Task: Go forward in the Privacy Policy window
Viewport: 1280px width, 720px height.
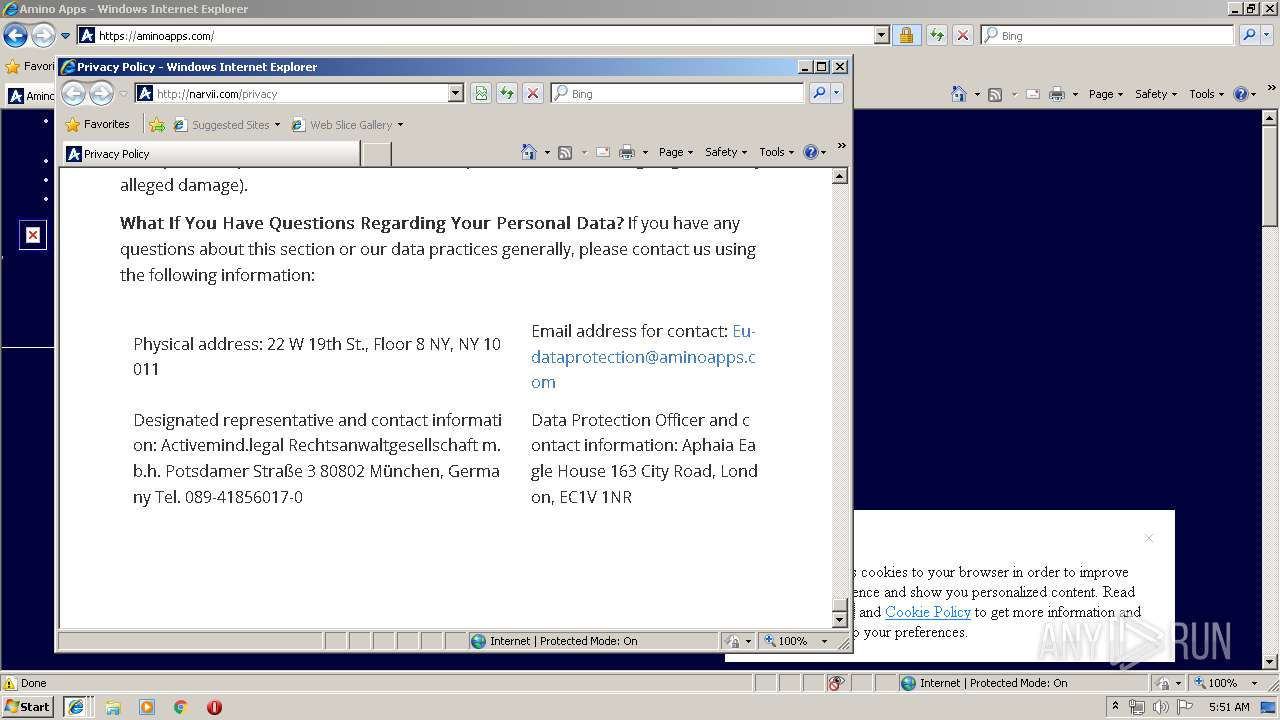Action: click(x=102, y=94)
